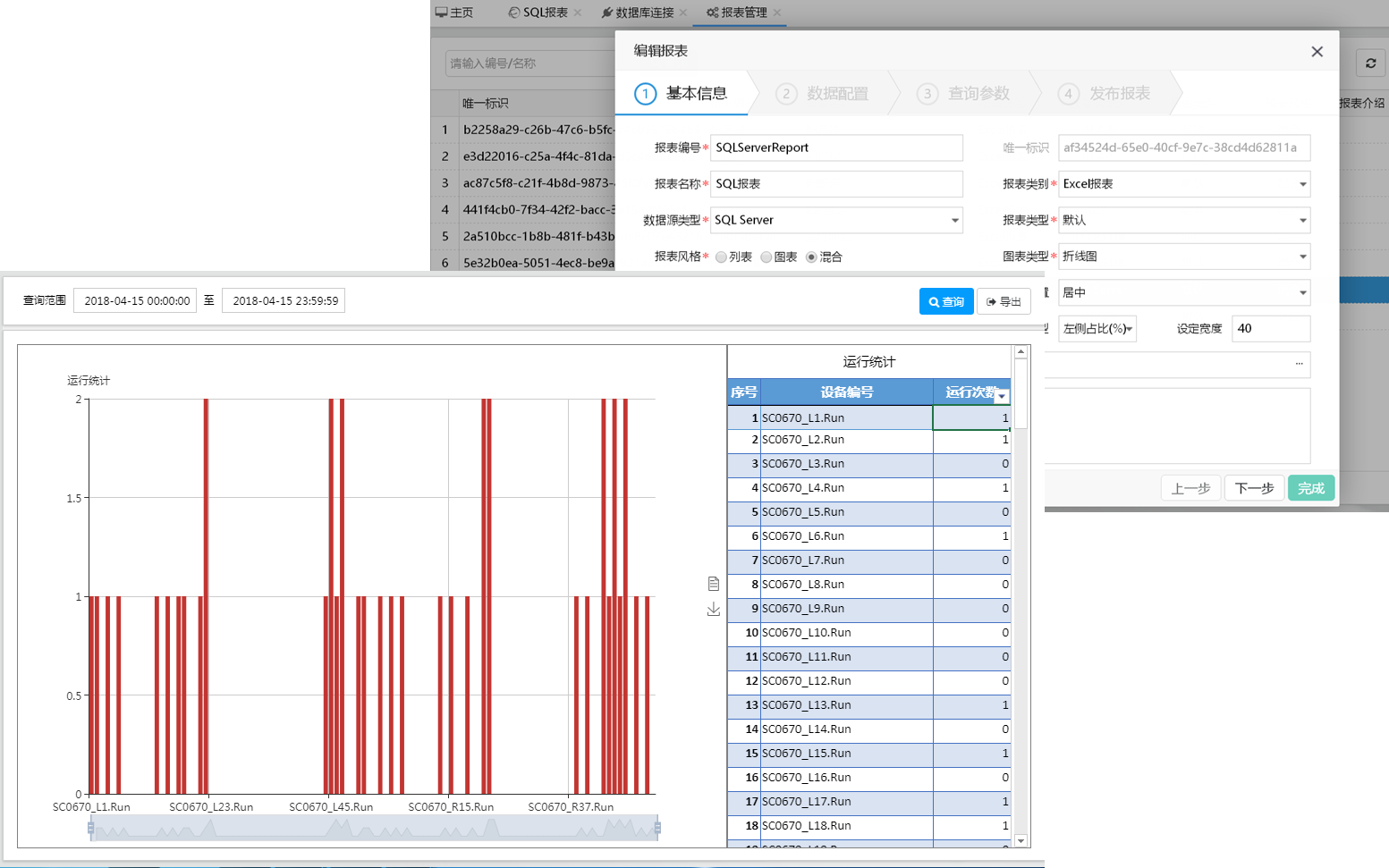
Task: Click the chart data zoom slider track
Action: click(374, 828)
